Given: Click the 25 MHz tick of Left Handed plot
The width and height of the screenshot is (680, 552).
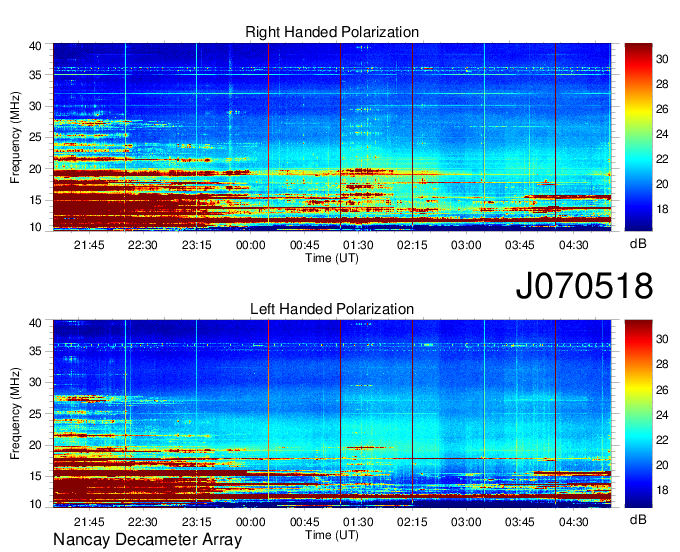Looking at the screenshot, I should [35, 414].
